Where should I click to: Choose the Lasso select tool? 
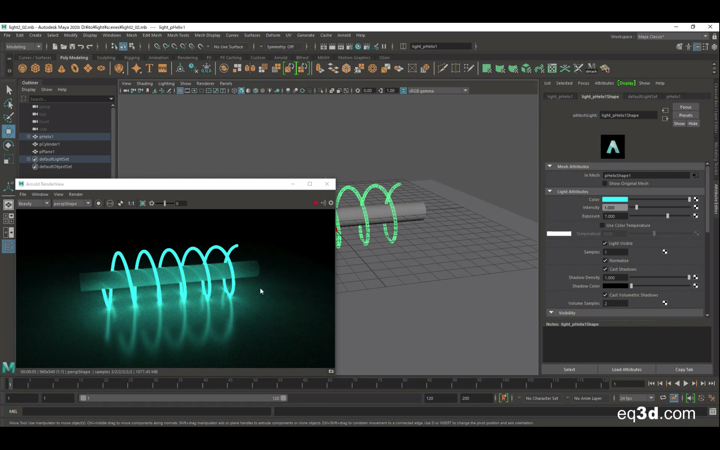click(8, 104)
